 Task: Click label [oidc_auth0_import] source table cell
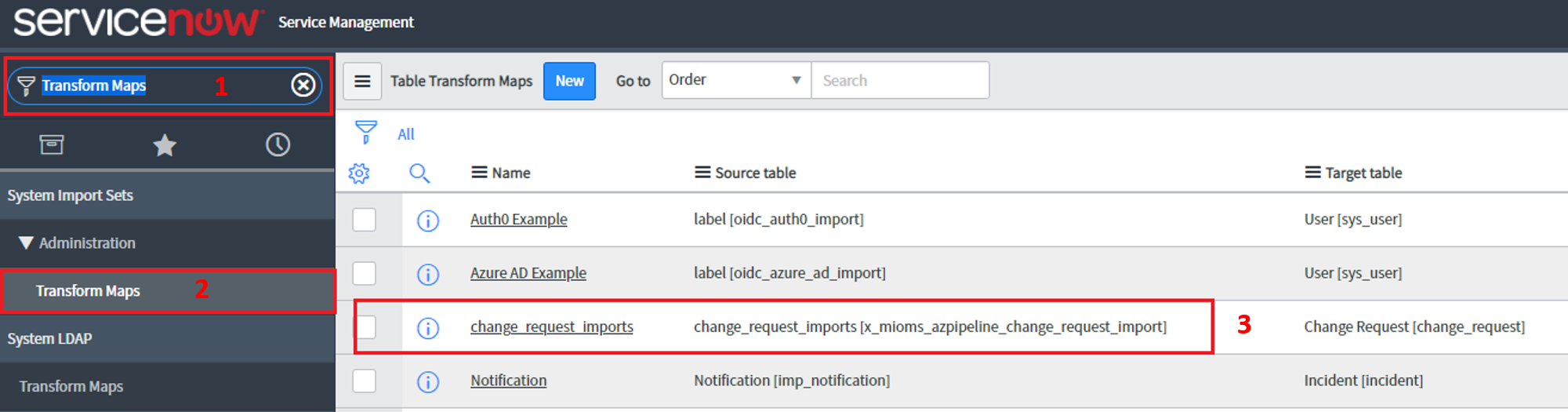[779, 220]
